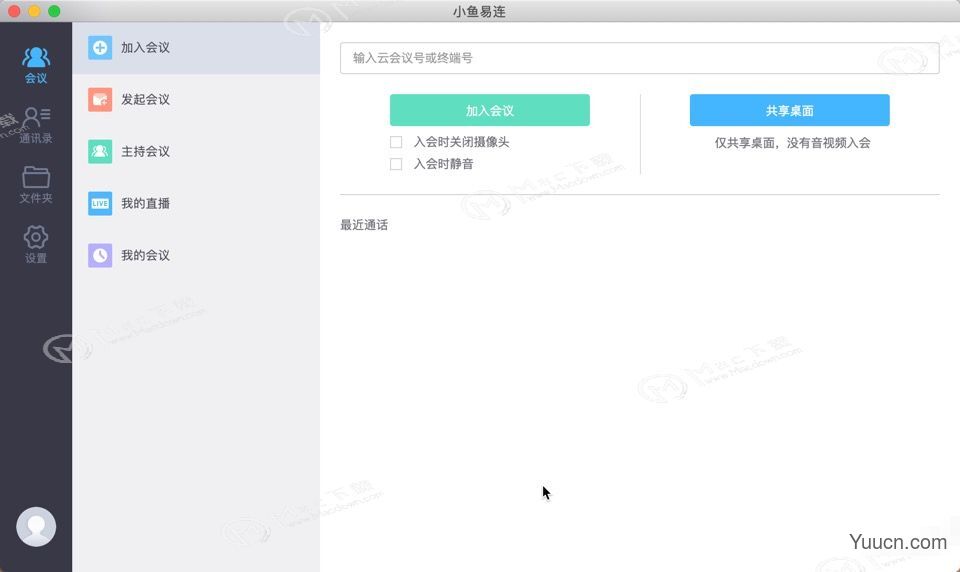The height and width of the screenshot is (572, 960).
Task: Click the orange 发起会议 icon
Action: pyautogui.click(x=100, y=99)
